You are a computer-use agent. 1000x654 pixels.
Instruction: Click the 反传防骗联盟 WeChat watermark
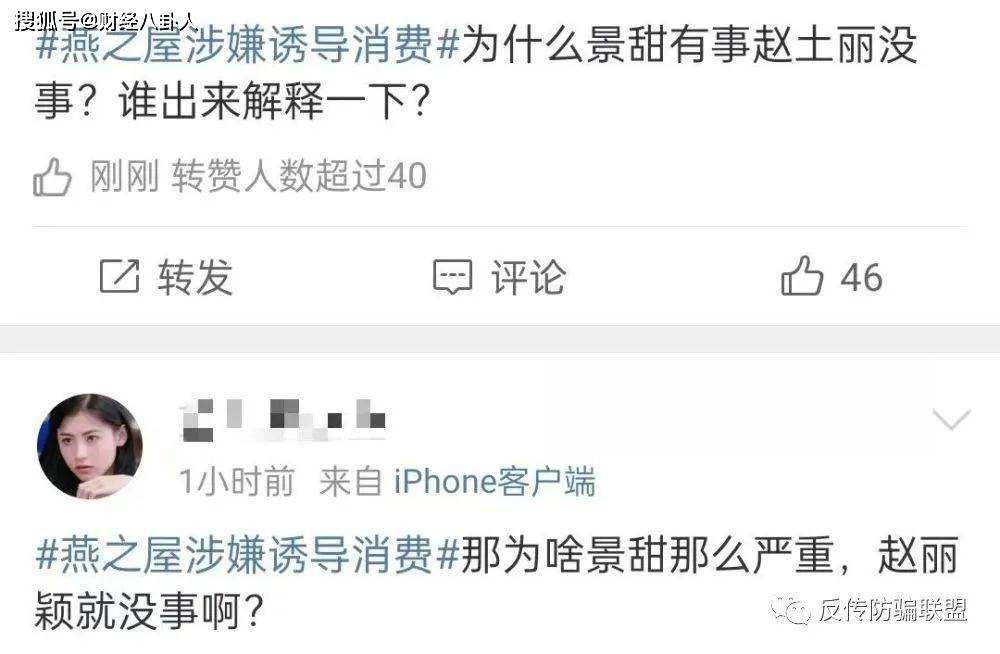click(869, 610)
